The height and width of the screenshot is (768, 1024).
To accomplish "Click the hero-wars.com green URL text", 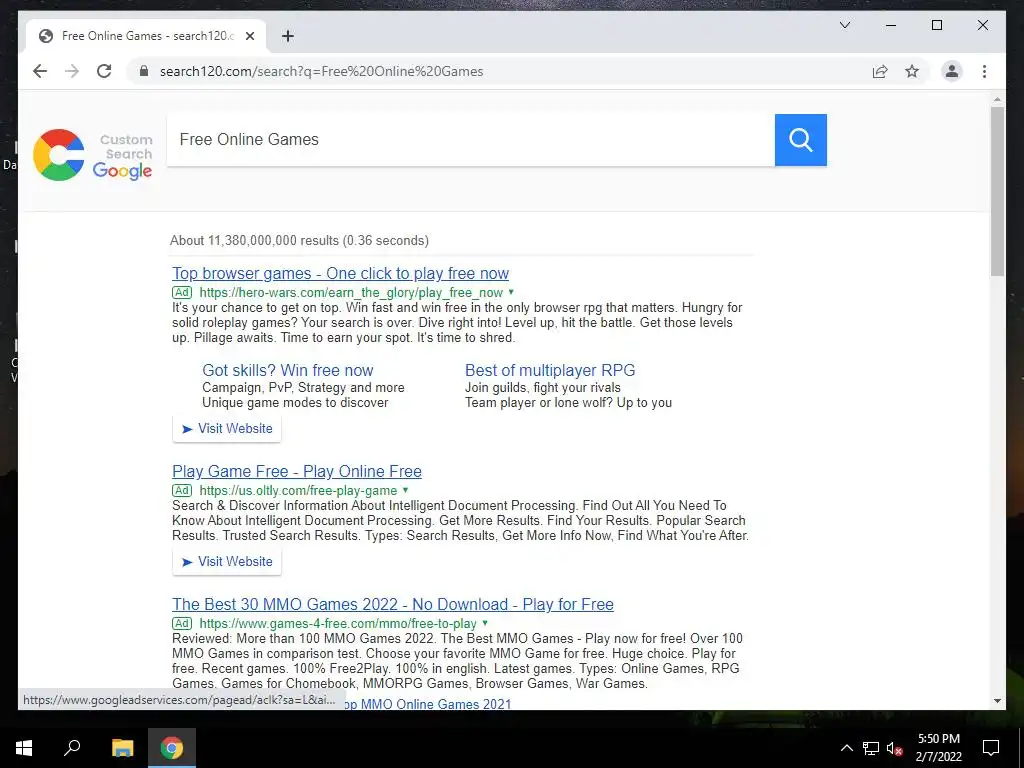I will pyautogui.click(x=351, y=293).
